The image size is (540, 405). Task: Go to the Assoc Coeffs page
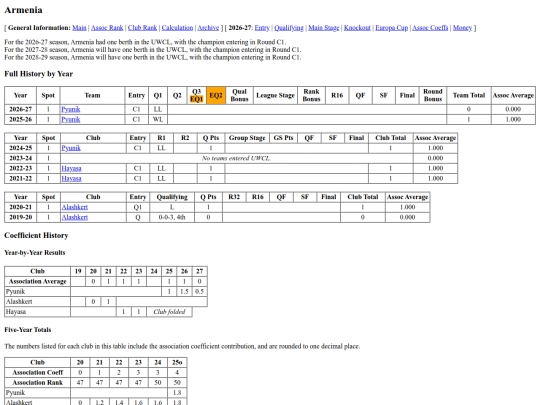pyautogui.click(x=430, y=28)
